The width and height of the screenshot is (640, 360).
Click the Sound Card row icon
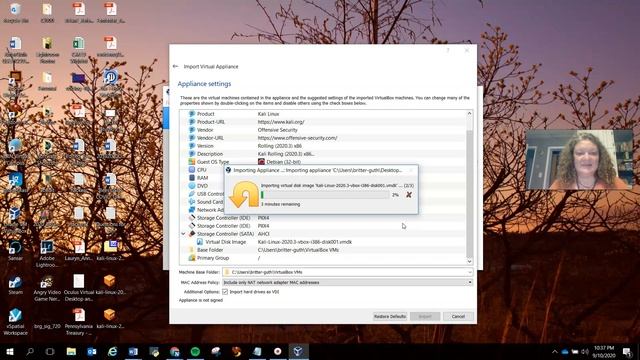(192, 202)
